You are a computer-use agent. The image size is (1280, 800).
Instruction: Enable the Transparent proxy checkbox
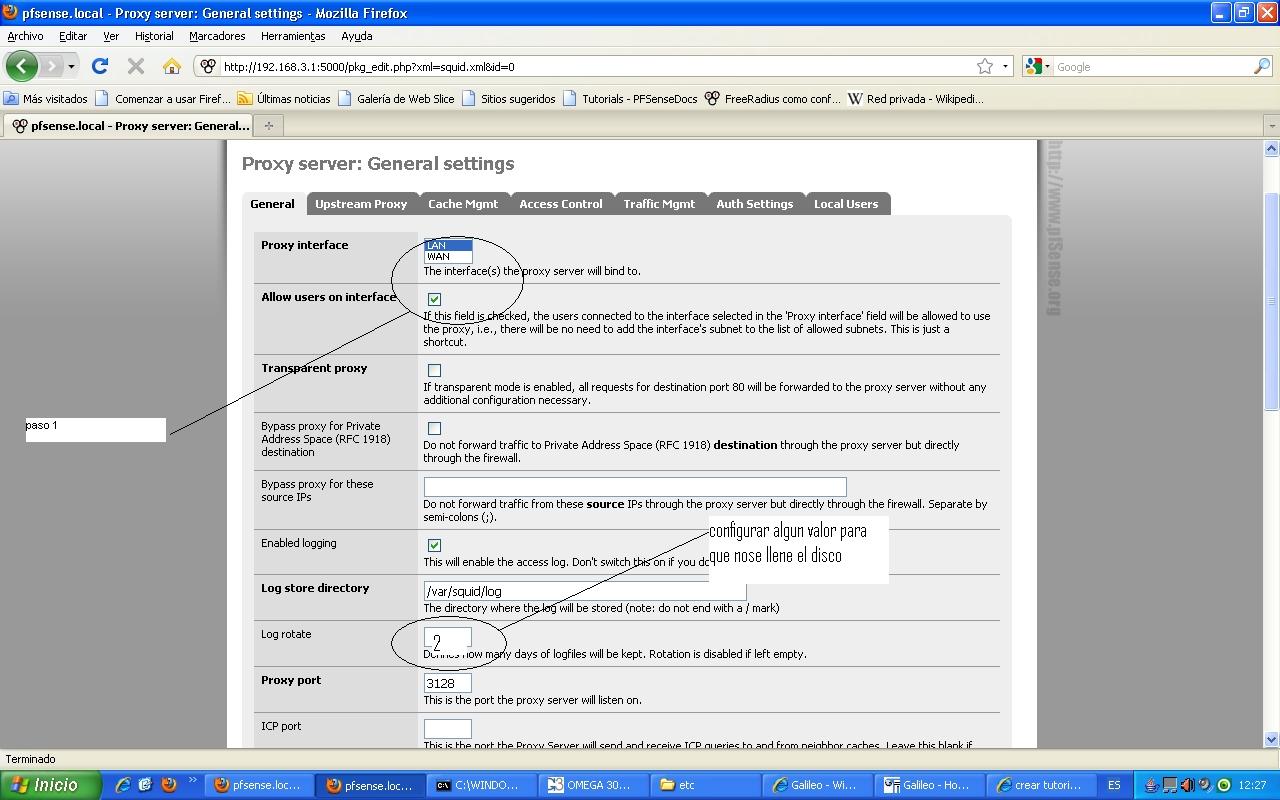(x=434, y=370)
